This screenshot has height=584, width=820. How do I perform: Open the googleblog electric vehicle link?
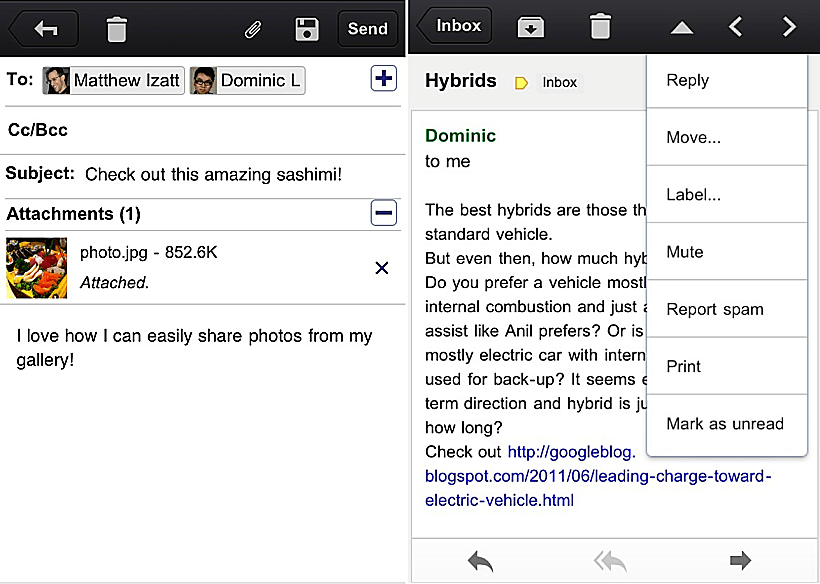[x=598, y=476]
